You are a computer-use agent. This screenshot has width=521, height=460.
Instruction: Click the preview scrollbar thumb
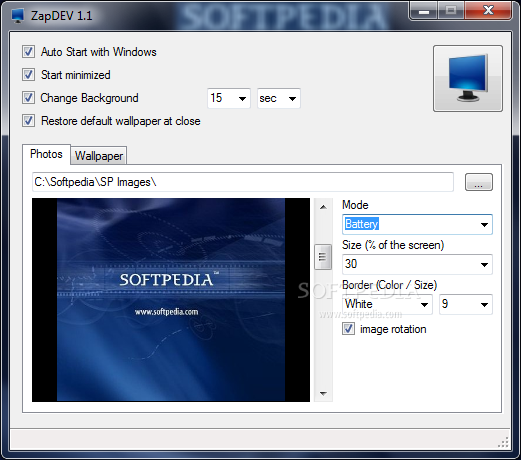click(x=323, y=257)
